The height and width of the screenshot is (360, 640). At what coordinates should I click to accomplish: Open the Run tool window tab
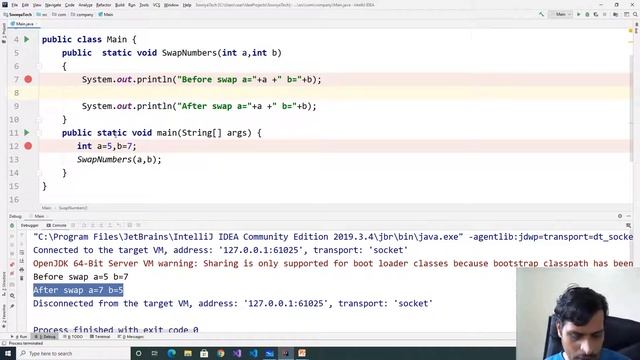coord(19,337)
